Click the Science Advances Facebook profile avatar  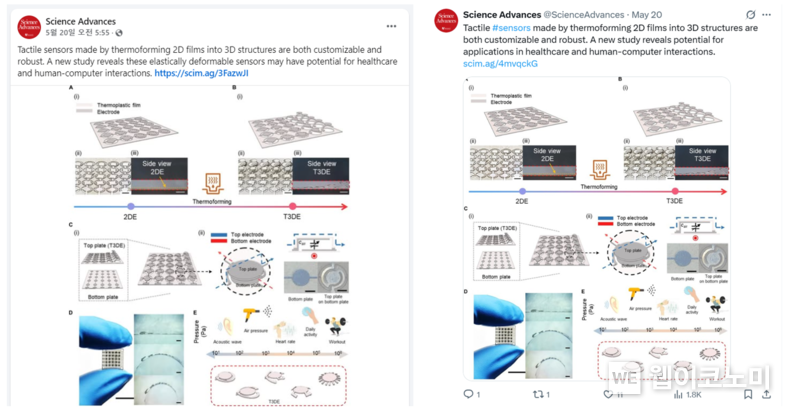(x=29, y=27)
